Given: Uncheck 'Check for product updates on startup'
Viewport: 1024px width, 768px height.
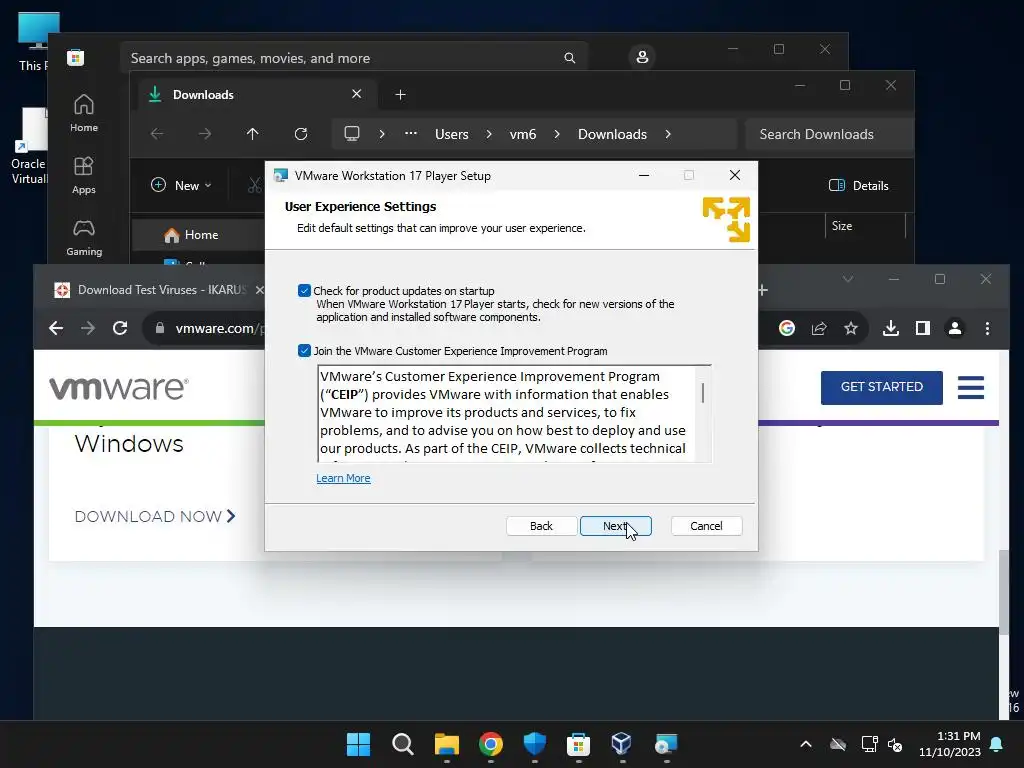Looking at the screenshot, I should (304, 291).
